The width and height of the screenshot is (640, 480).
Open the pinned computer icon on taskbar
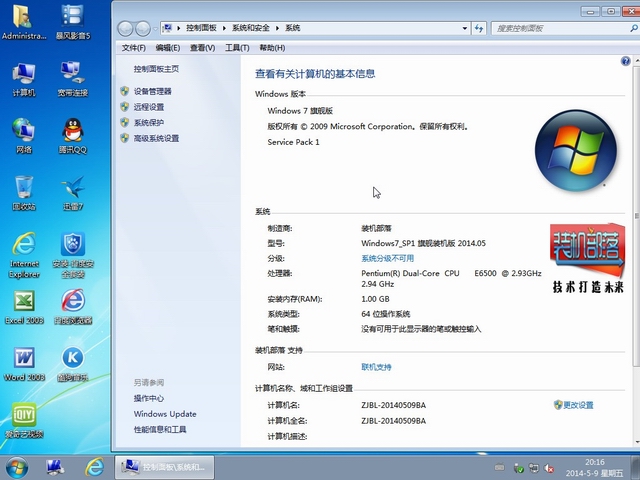pyautogui.click(x=55, y=467)
